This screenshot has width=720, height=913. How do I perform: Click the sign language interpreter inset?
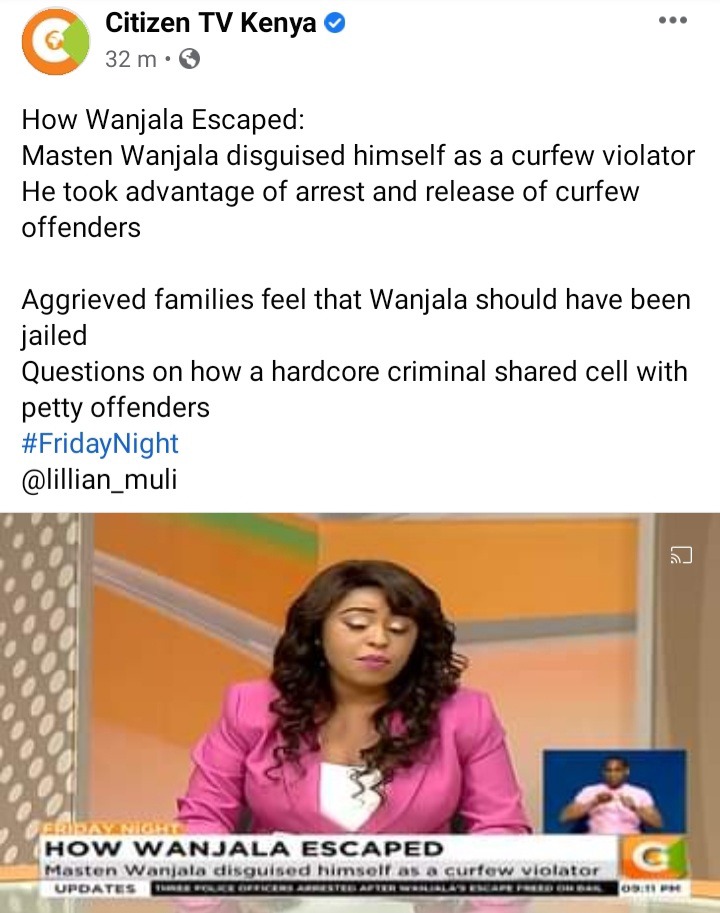click(614, 791)
